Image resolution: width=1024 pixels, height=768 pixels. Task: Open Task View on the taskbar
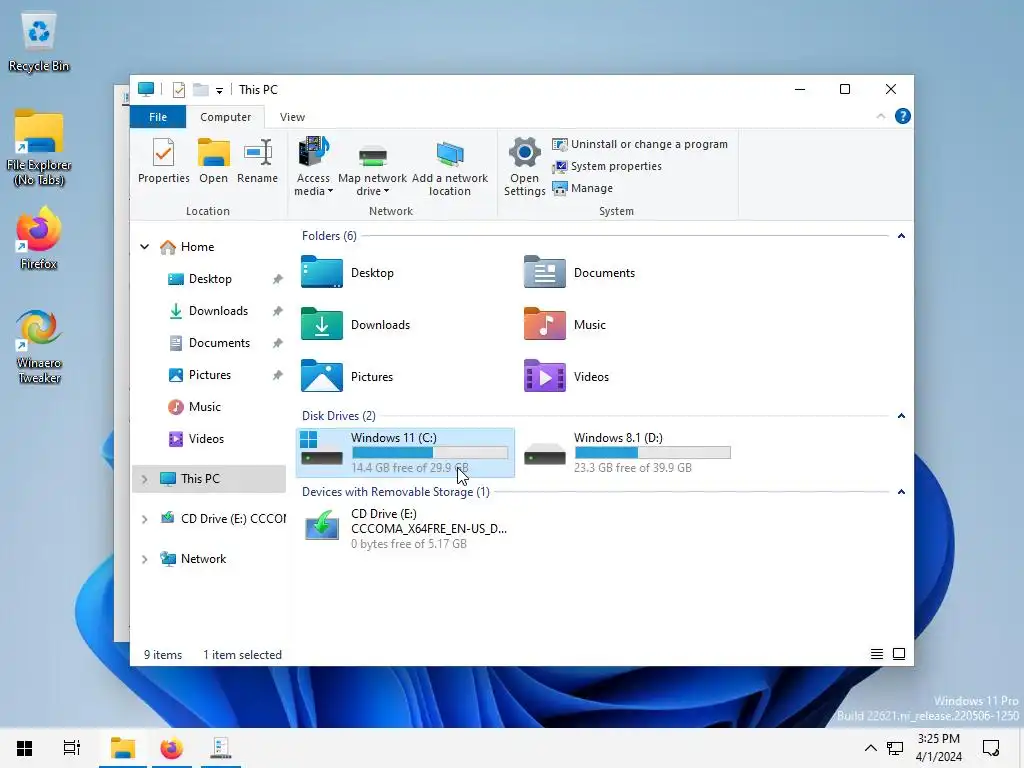click(72, 748)
